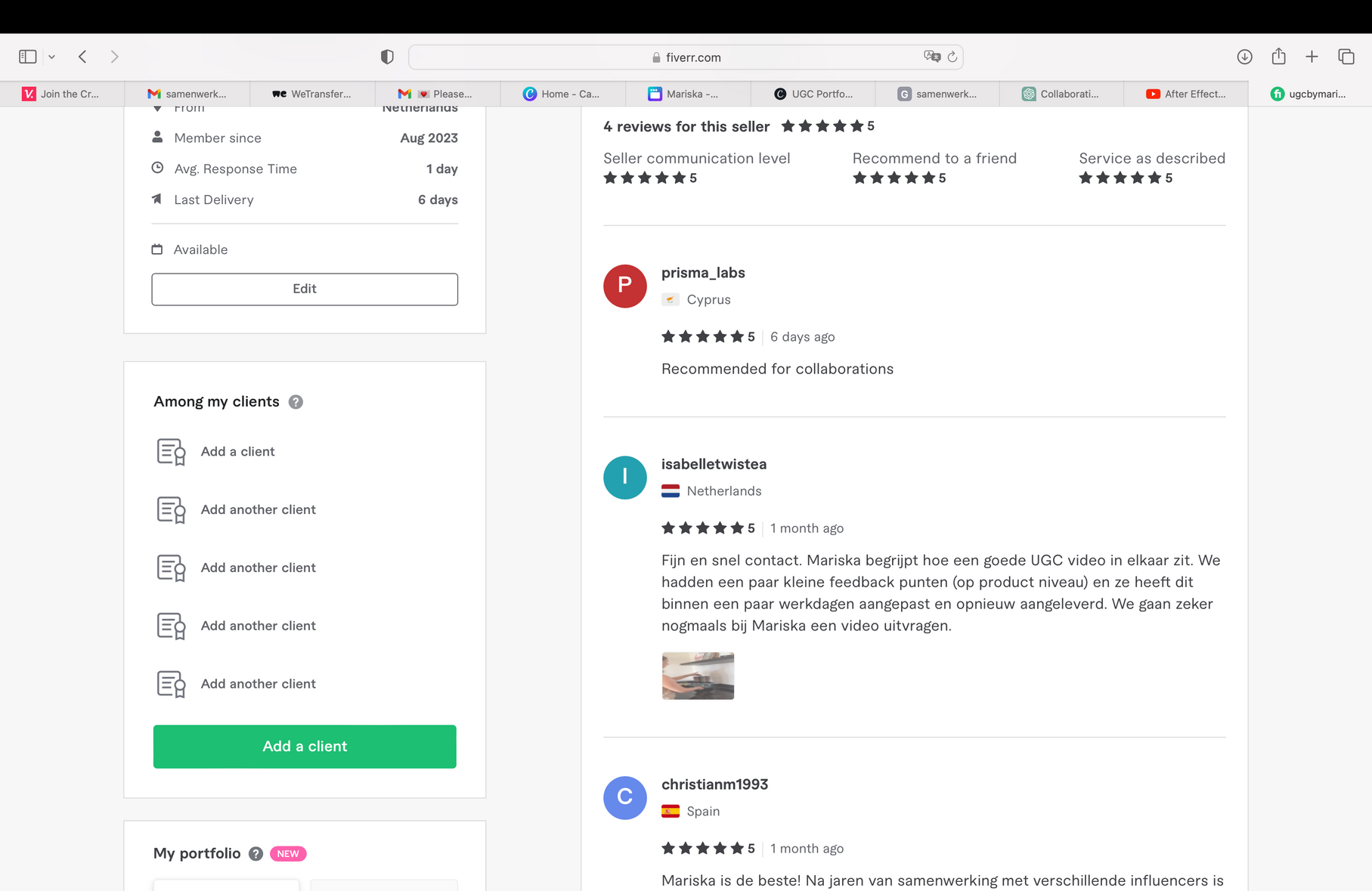Click help icon next to My portfolio

click(256, 854)
